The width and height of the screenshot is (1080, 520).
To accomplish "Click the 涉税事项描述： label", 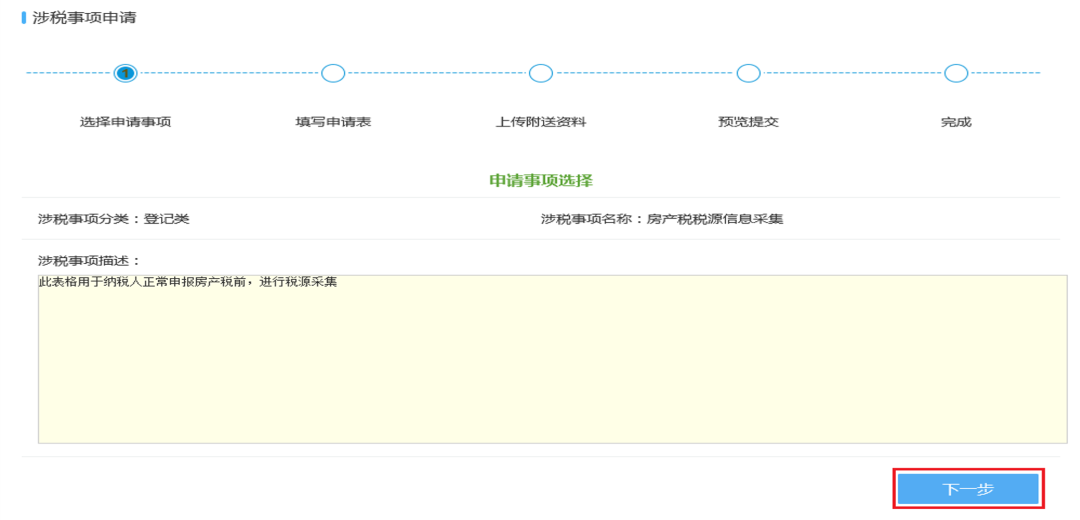I will pos(89,261).
